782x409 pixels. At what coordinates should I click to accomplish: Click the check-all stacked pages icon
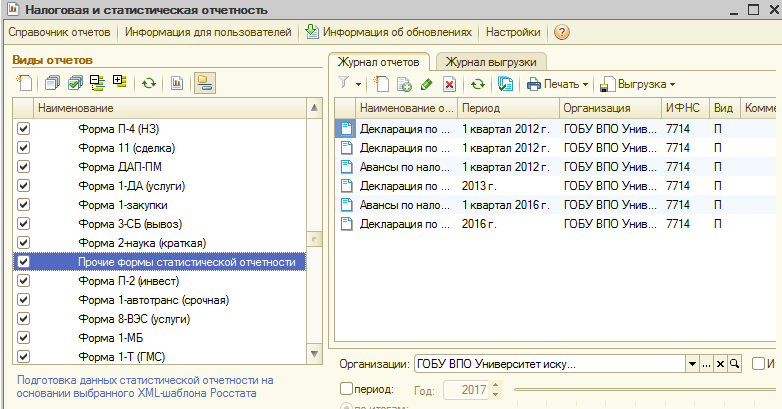(x=75, y=83)
